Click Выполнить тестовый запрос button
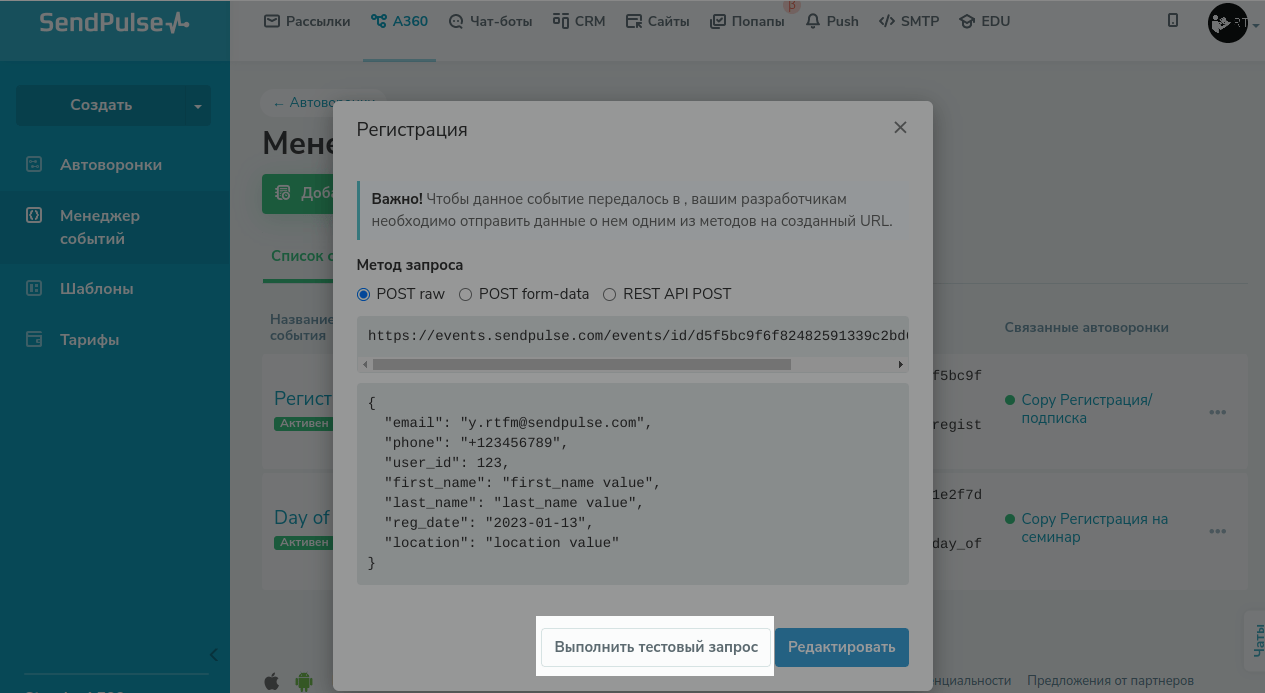The height and width of the screenshot is (693, 1265). click(x=656, y=647)
